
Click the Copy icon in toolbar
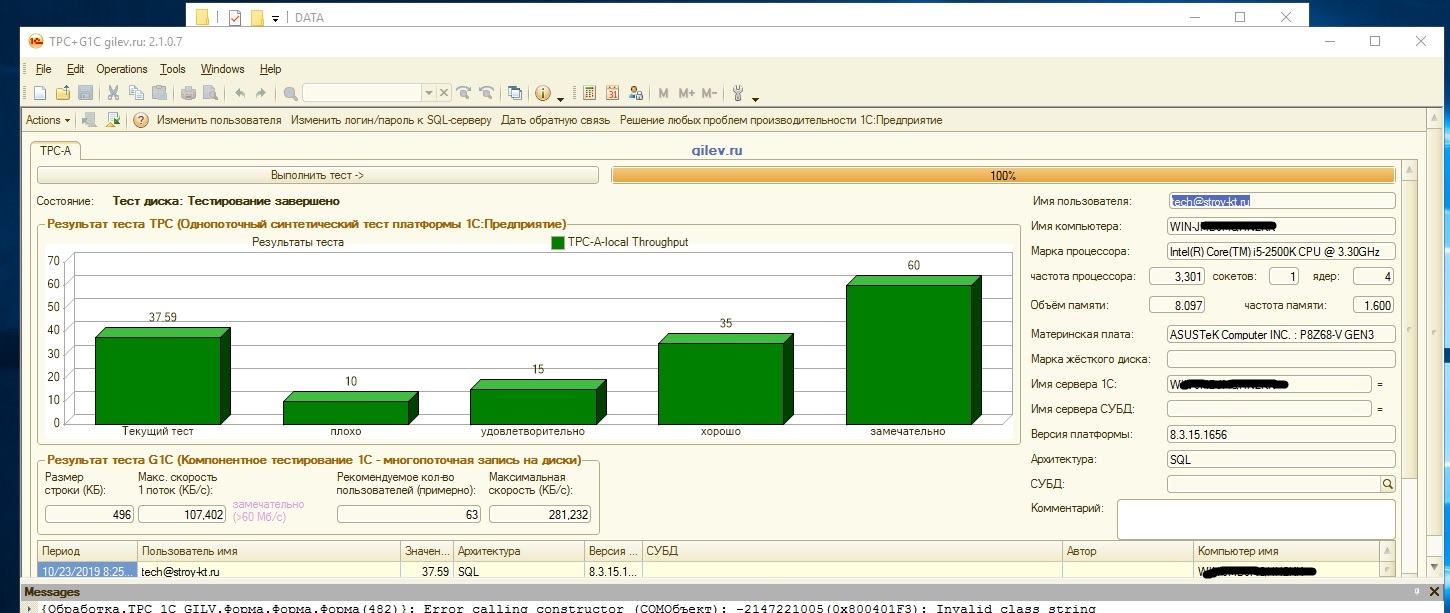(137, 93)
